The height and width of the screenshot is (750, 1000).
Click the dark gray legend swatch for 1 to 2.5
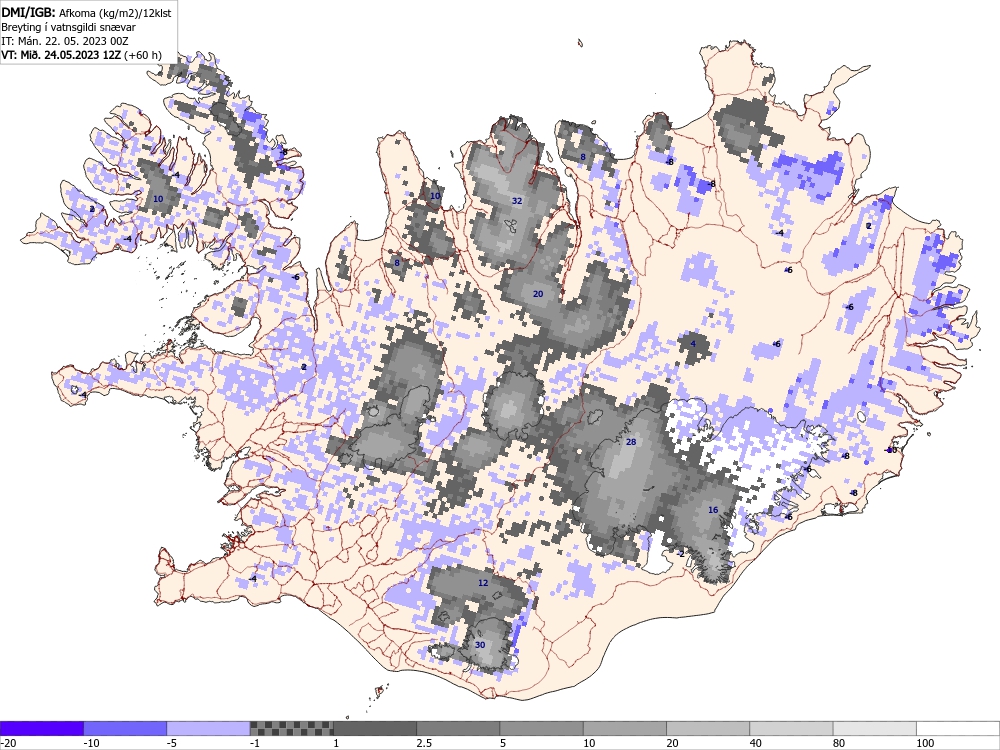[375, 728]
